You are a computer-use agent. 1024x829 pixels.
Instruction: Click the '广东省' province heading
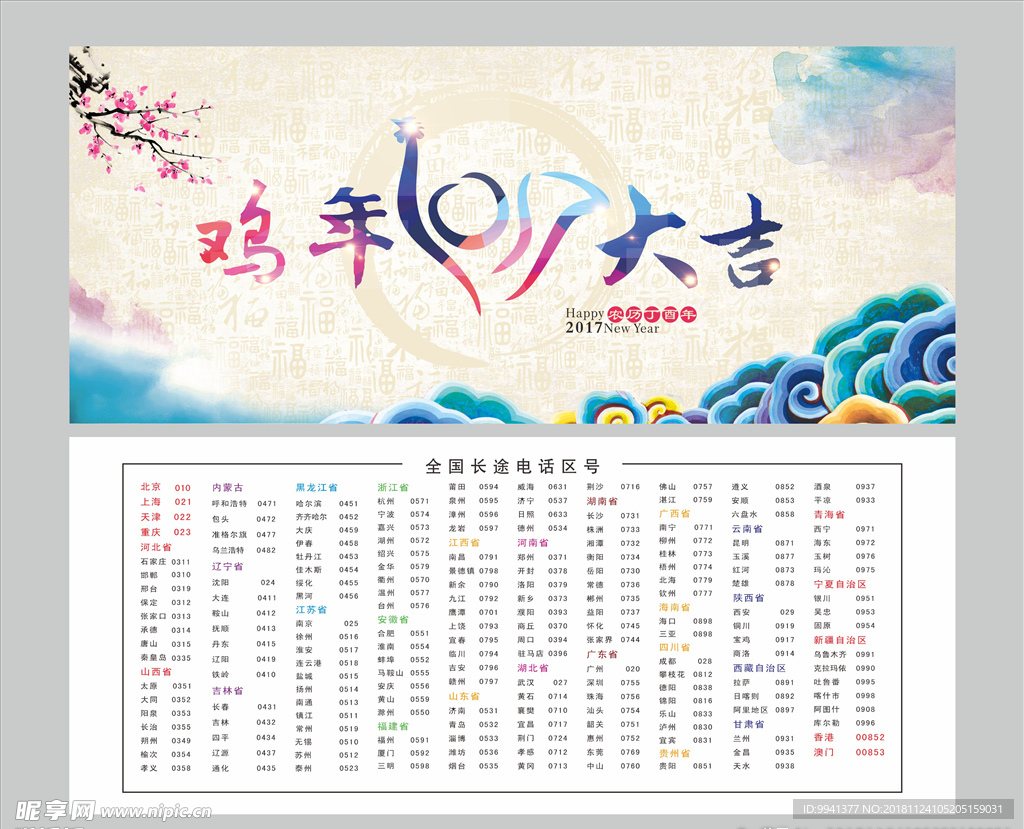602,654
